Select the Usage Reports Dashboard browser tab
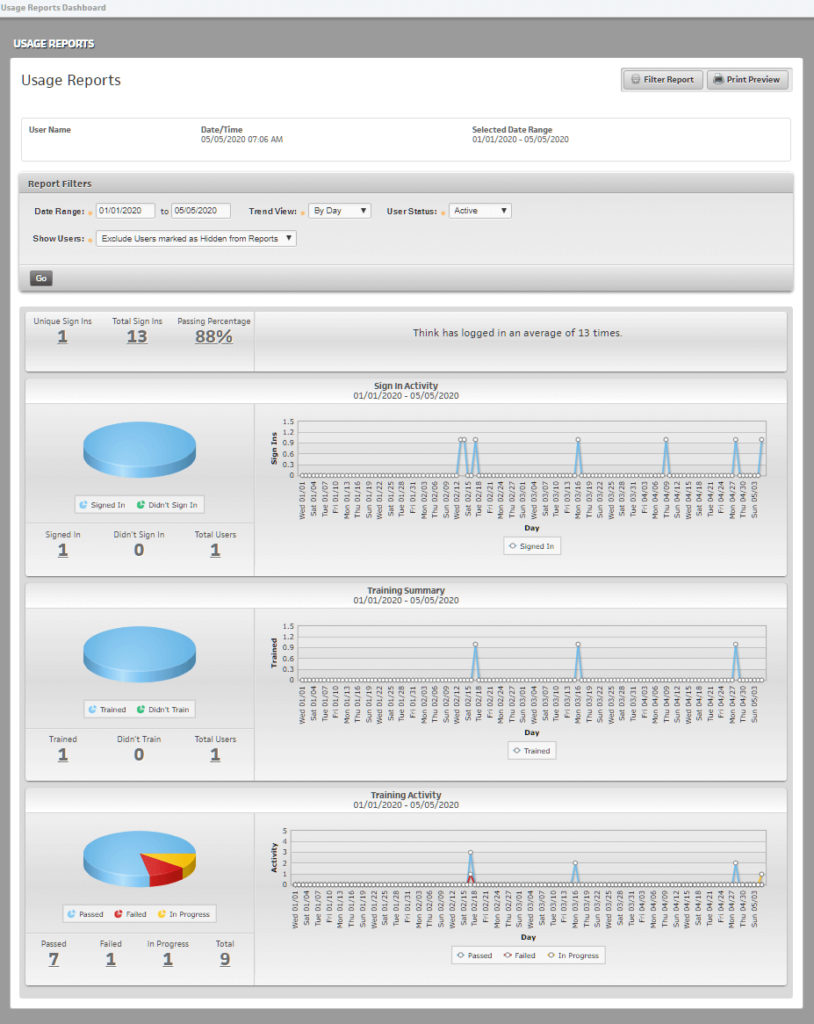The image size is (814, 1024). point(55,7)
